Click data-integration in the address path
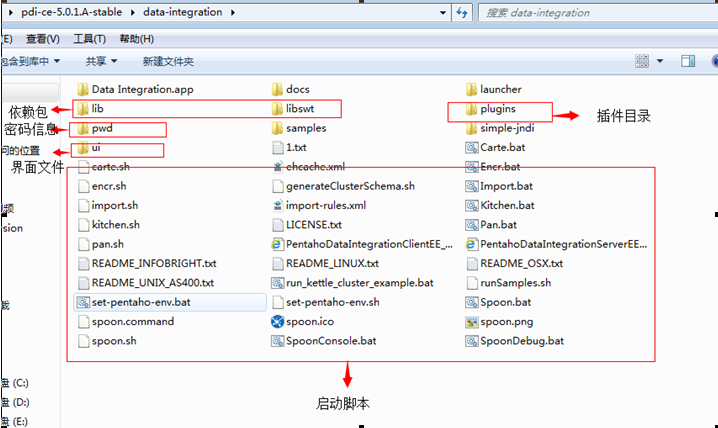This screenshot has width=718, height=428. pyautogui.click(x=182, y=12)
